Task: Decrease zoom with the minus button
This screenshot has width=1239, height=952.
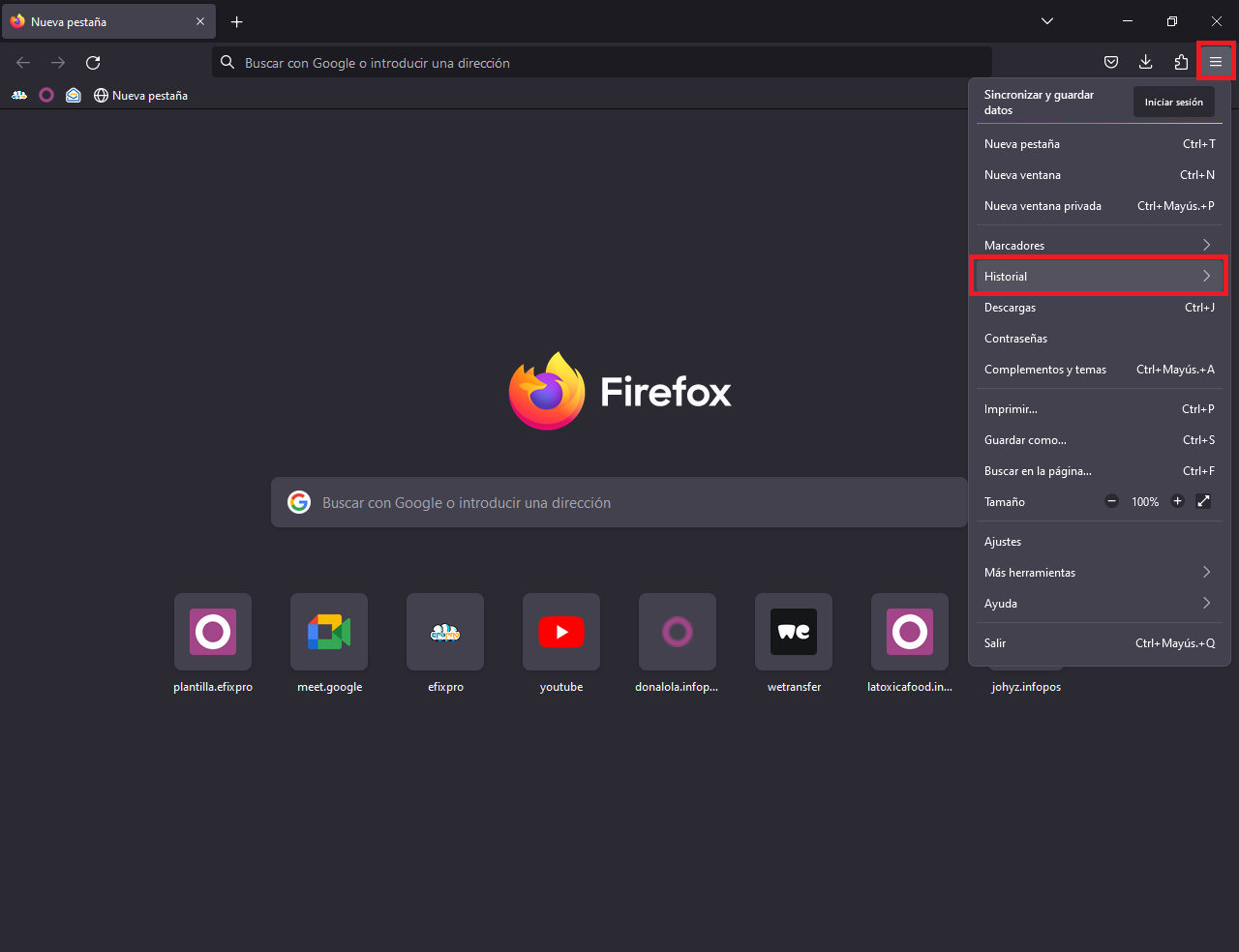Action: 1112,501
